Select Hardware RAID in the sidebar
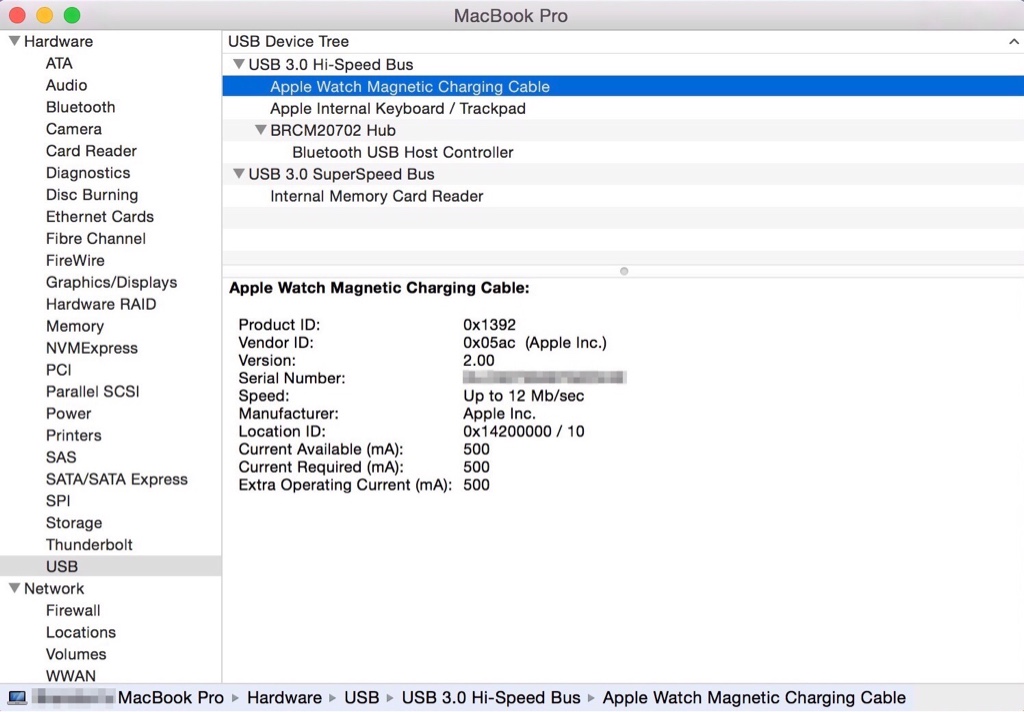 pyautogui.click(x=101, y=304)
